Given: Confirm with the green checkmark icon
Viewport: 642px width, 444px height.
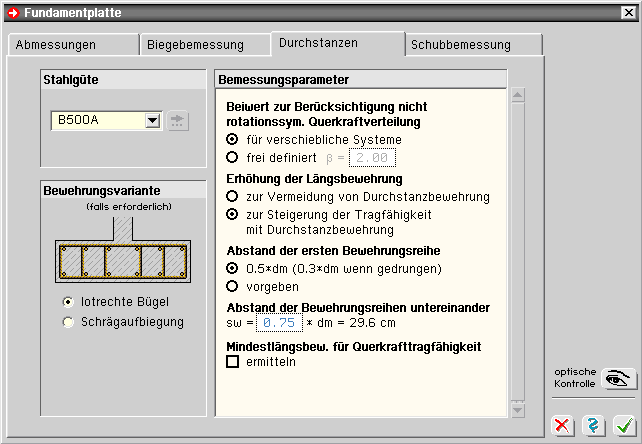Looking at the screenshot, I should 624,424.
